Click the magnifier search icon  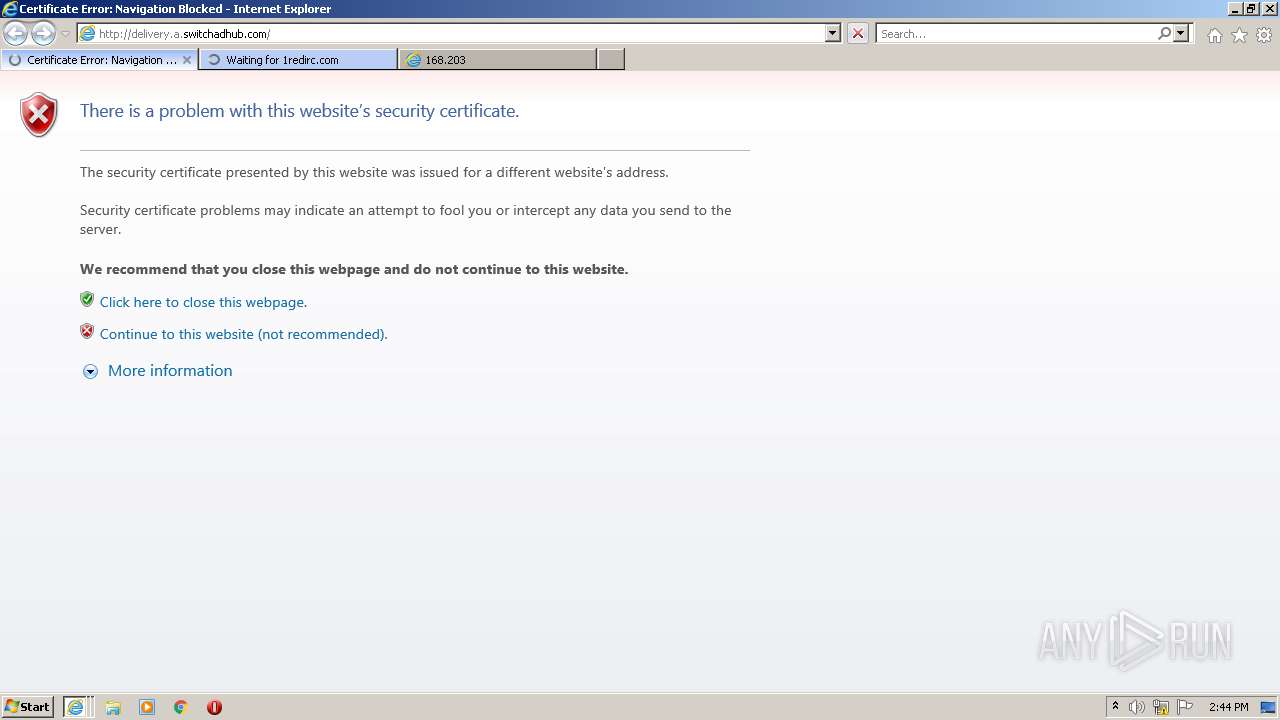1164,33
